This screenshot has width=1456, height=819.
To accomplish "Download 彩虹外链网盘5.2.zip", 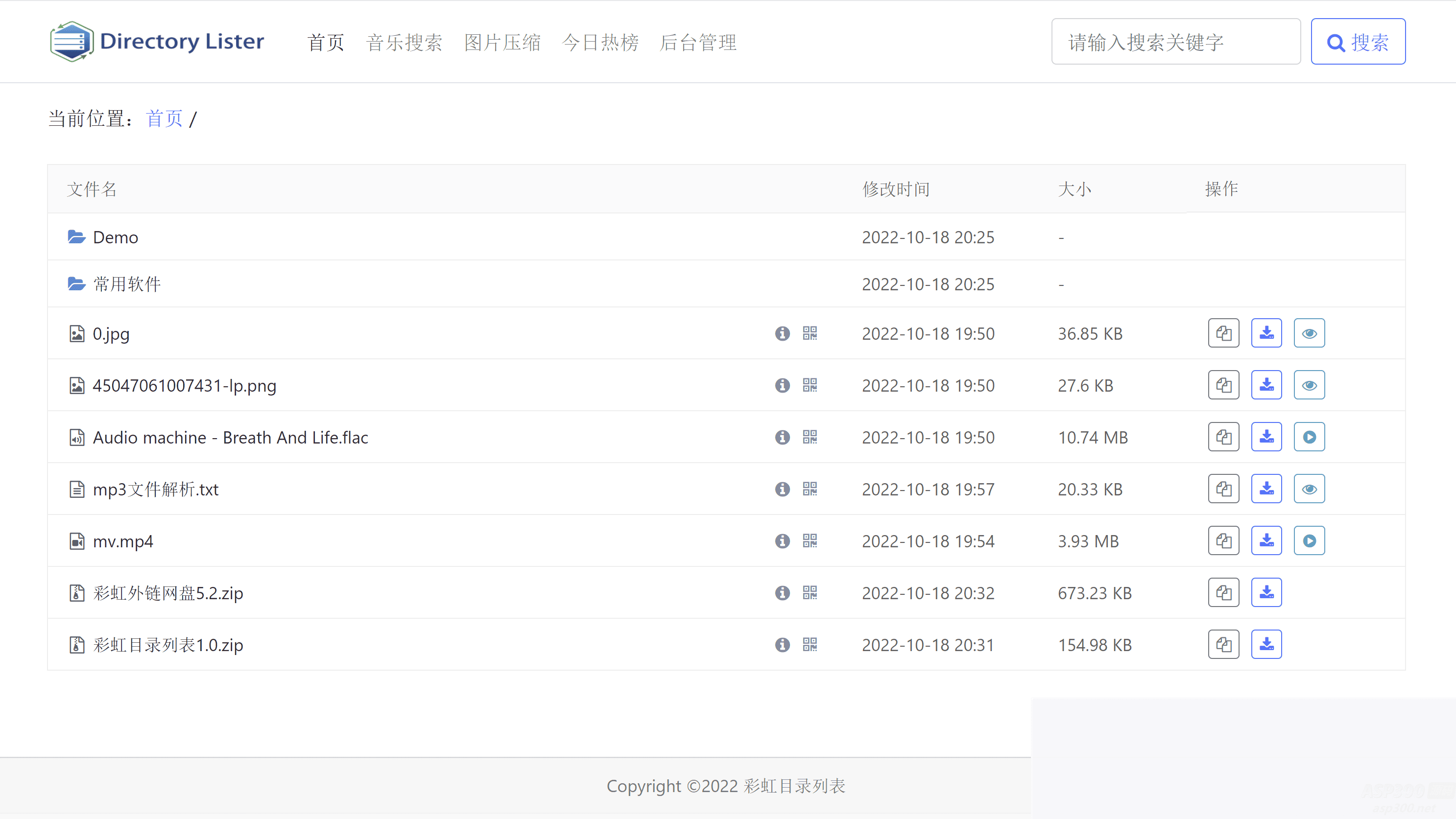I will [x=1266, y=592].
